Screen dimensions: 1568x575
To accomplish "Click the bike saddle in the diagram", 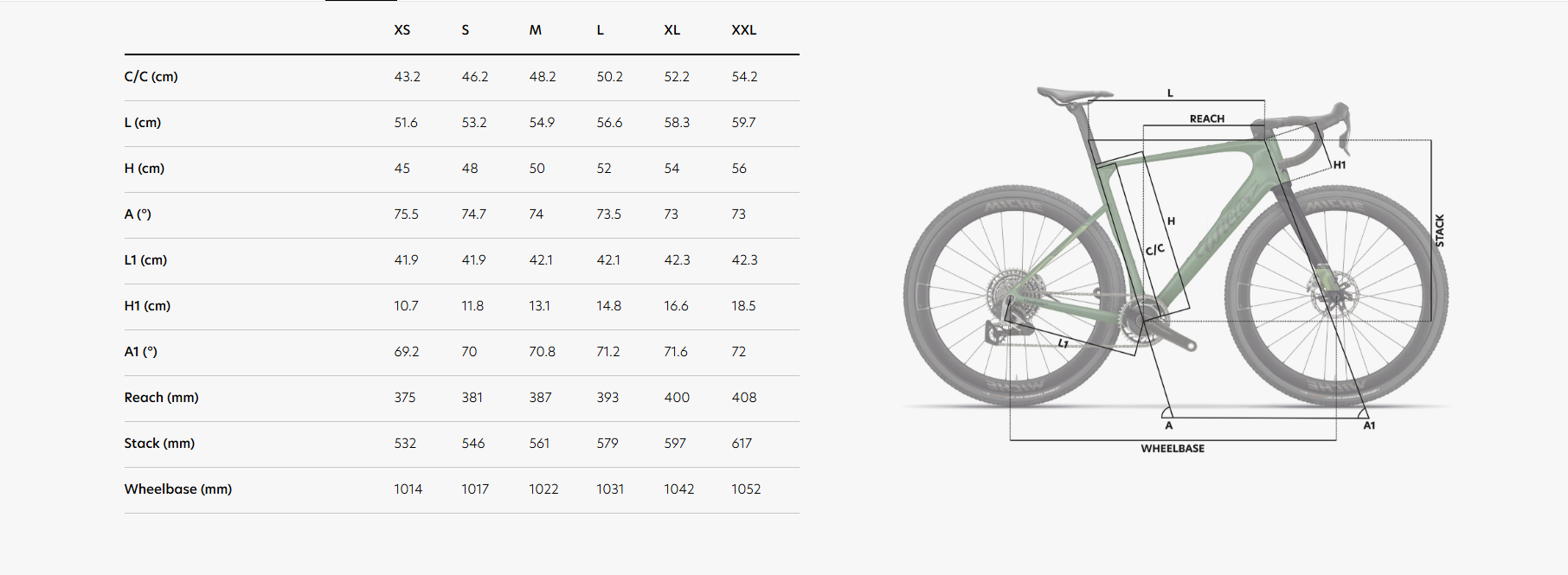I will point(1073,94).
